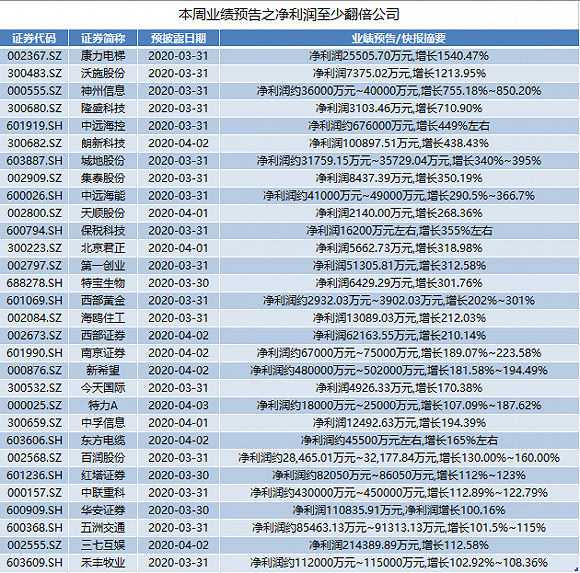Image resolution: width=580 pixels, height=573 pixels.
Task: Select stock code 002367.SZ
Action: (34, 56)
